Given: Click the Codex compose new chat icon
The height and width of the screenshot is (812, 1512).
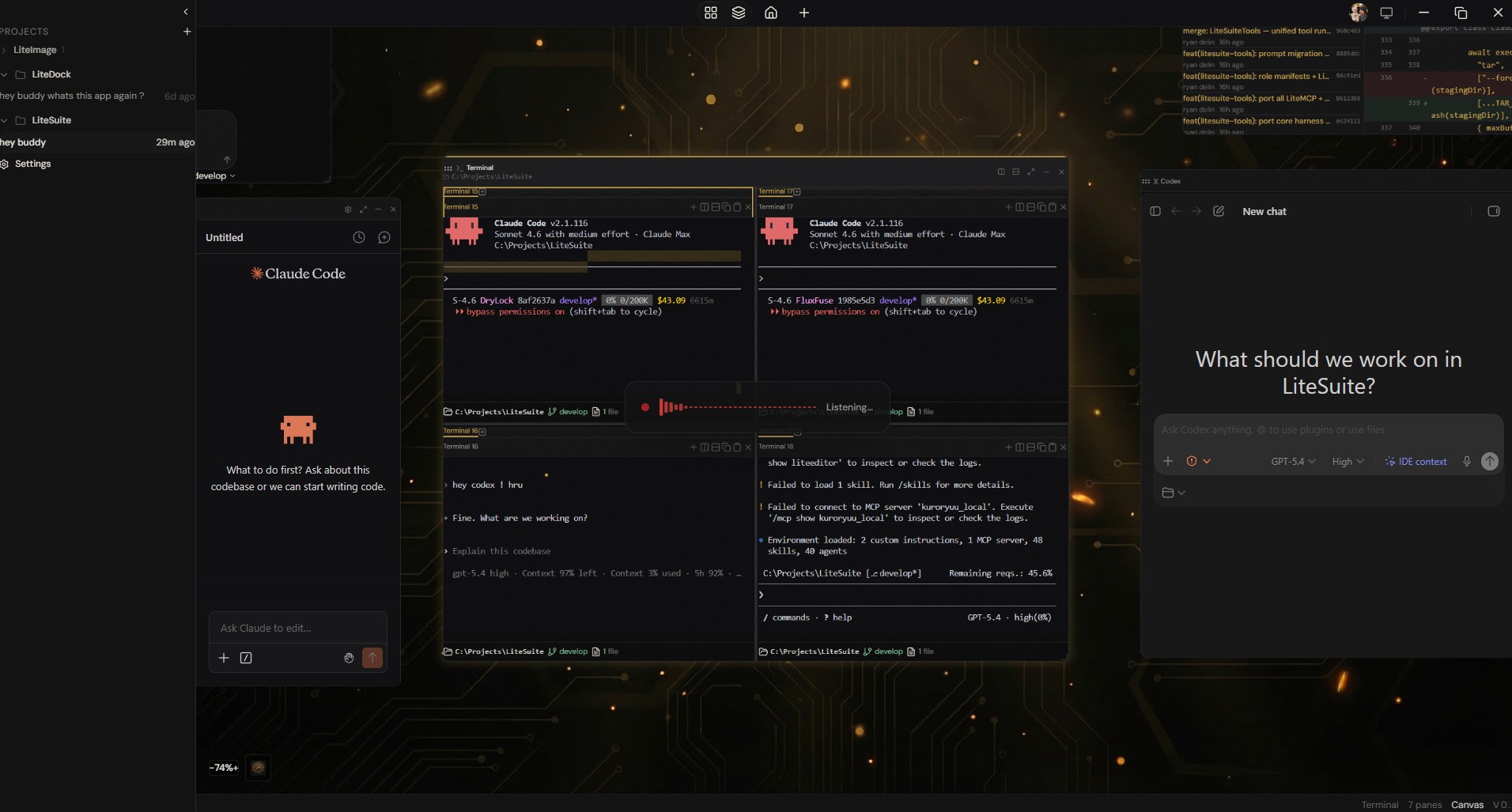Looking at the screenshot, I should click(1219, 211).
